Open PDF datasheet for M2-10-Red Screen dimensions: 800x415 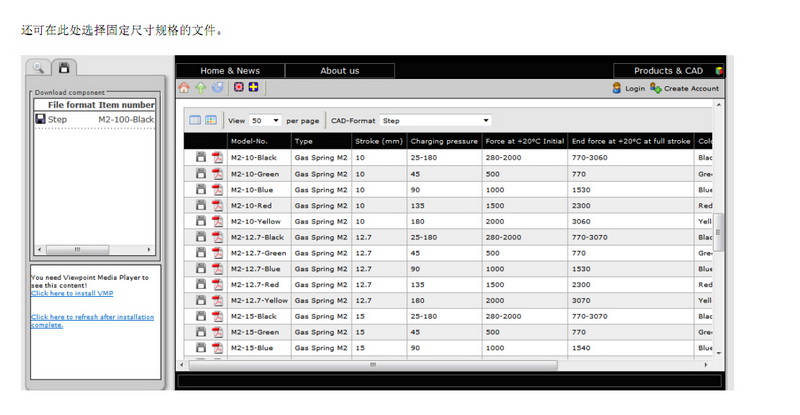218,206
